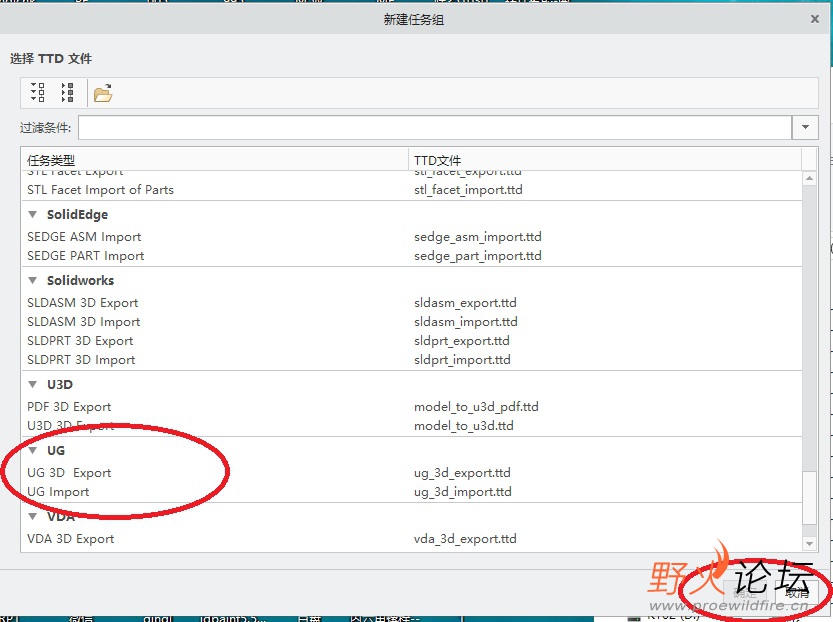Collapse the UG group
Viewport: 833px width, 622px height.
pos(33,450)
